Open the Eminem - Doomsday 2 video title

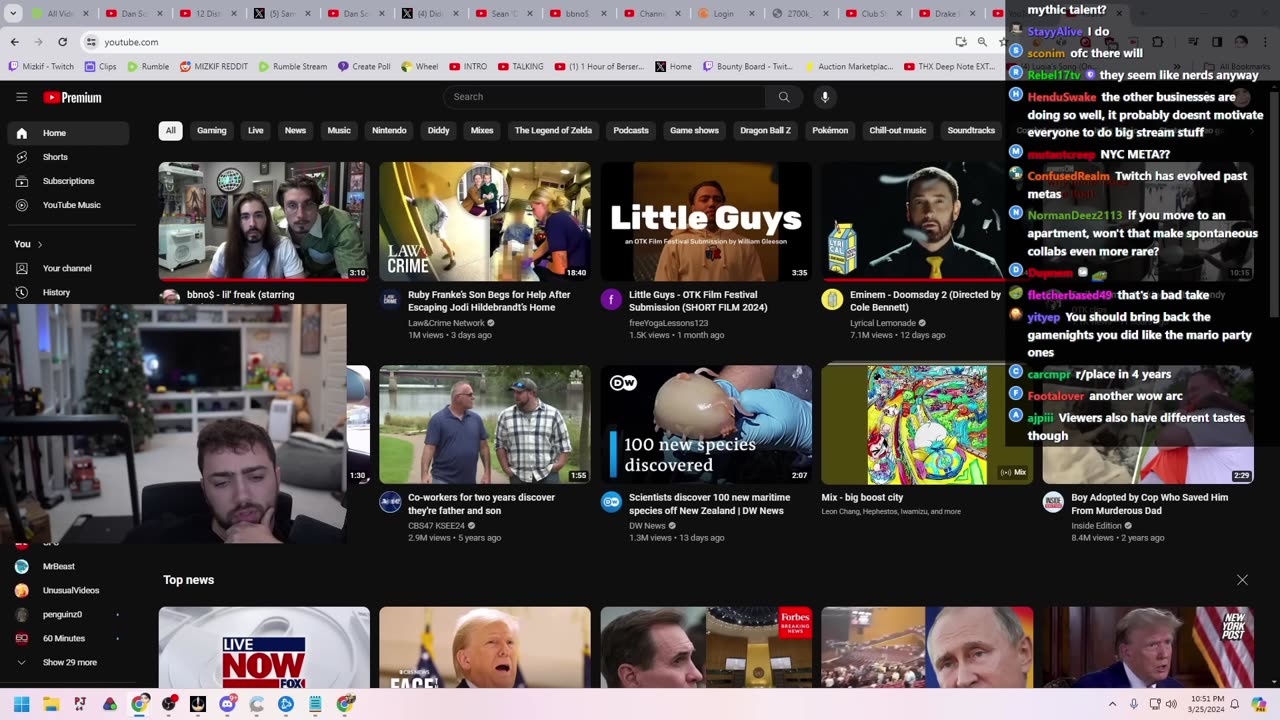[x=925, y=301]
